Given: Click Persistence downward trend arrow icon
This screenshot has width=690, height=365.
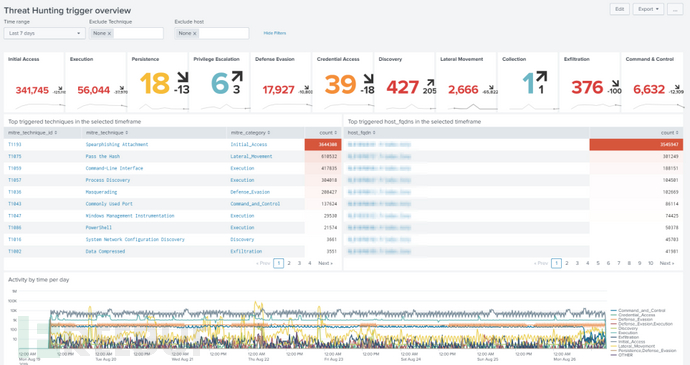Looking at the screenshot, I should 183,77.
